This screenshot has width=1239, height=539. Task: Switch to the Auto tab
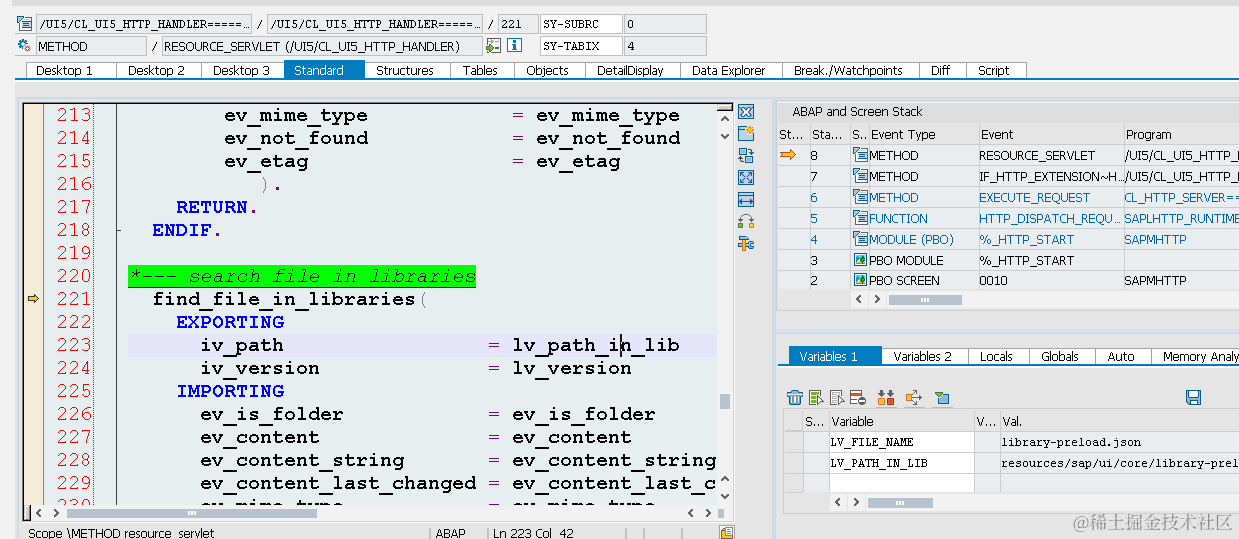[1121, 356]
